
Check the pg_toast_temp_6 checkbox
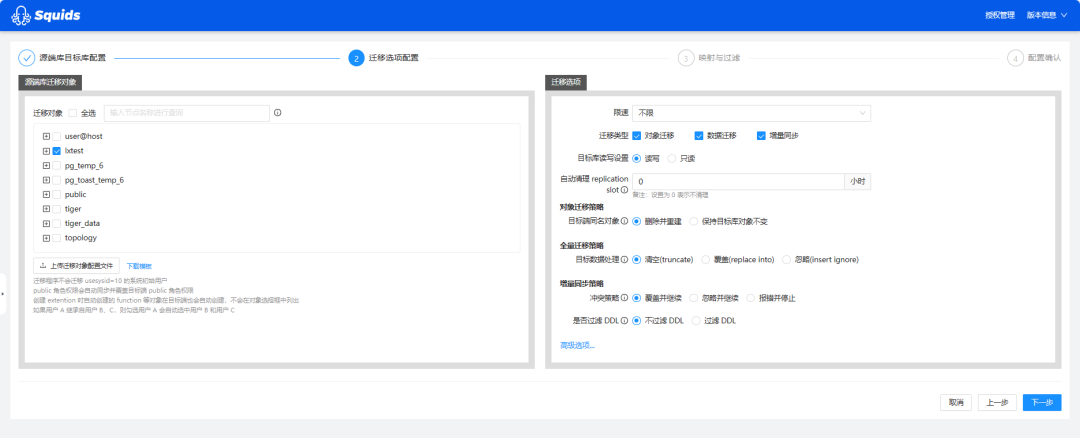pos(56,180)
